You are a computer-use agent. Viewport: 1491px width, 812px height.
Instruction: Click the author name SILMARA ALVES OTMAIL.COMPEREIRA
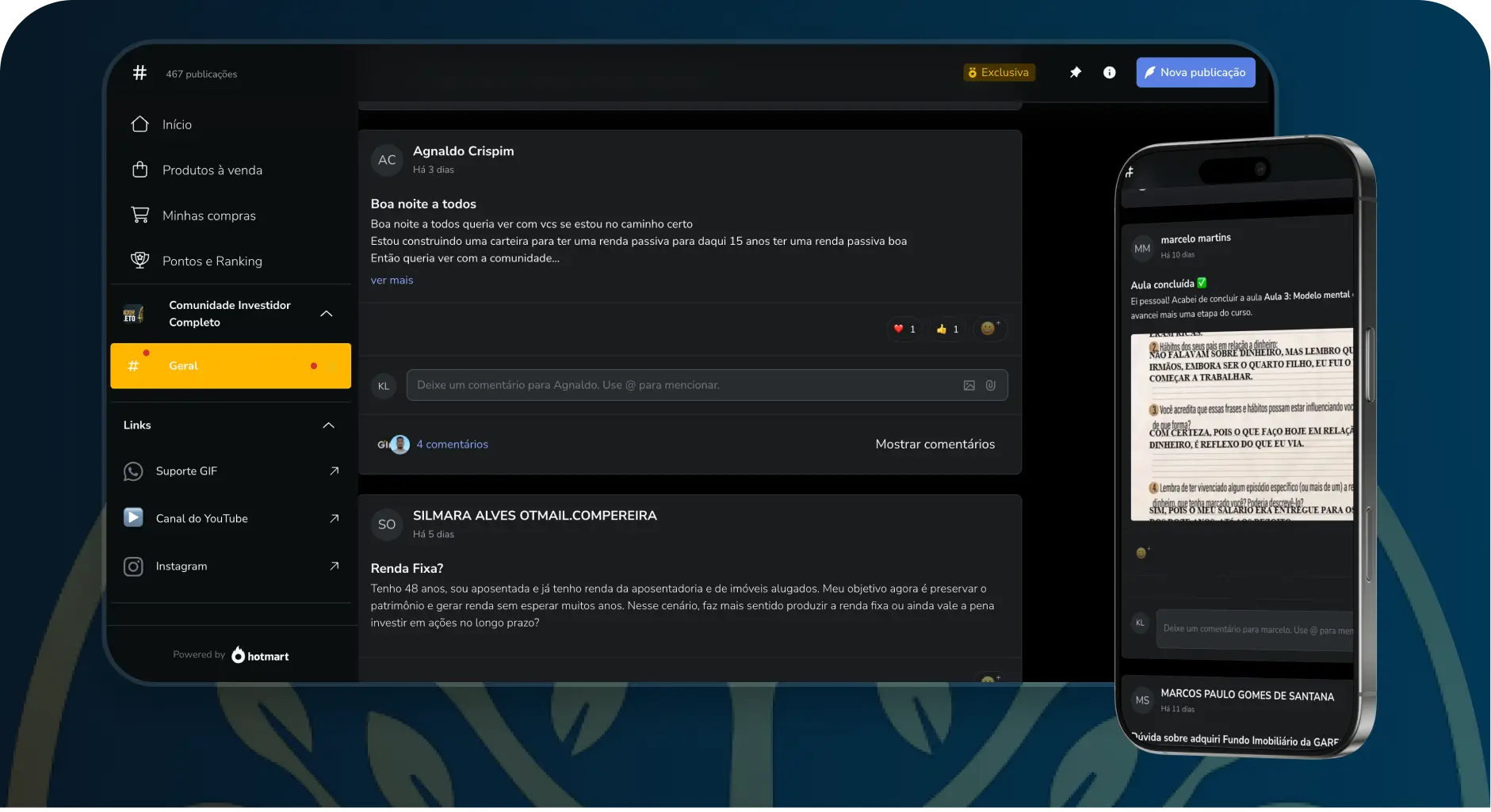click(x=535, y=516)
